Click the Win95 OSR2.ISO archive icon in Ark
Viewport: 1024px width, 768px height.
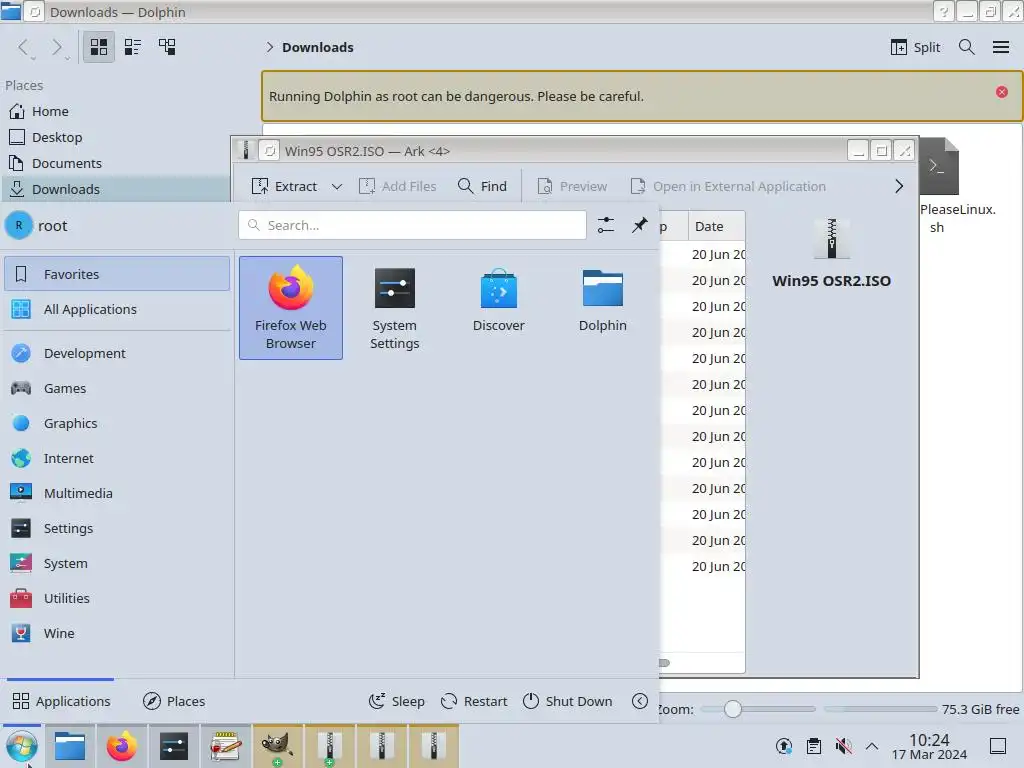point(831,240)
